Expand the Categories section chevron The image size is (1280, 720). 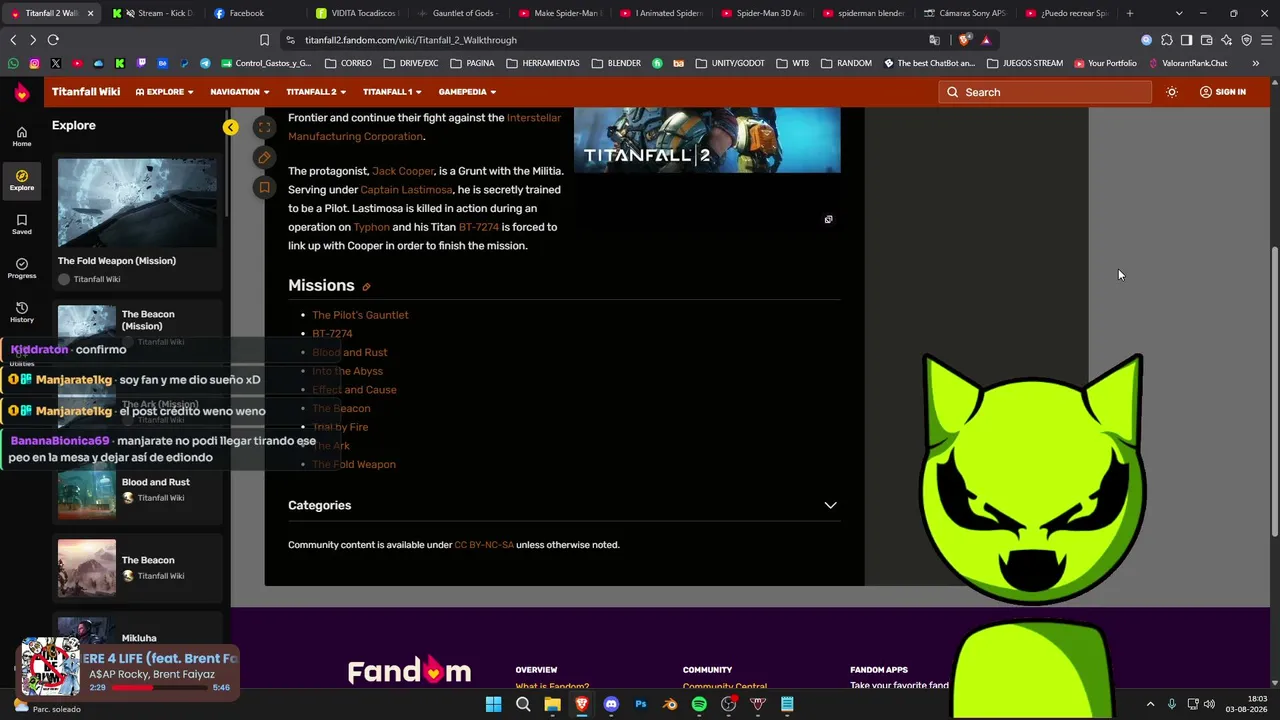(830, 505)
